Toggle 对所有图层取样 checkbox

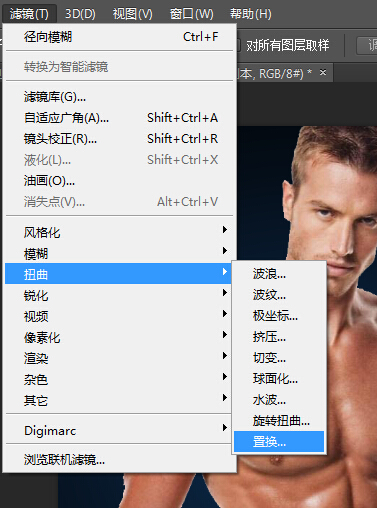[238, 45]
